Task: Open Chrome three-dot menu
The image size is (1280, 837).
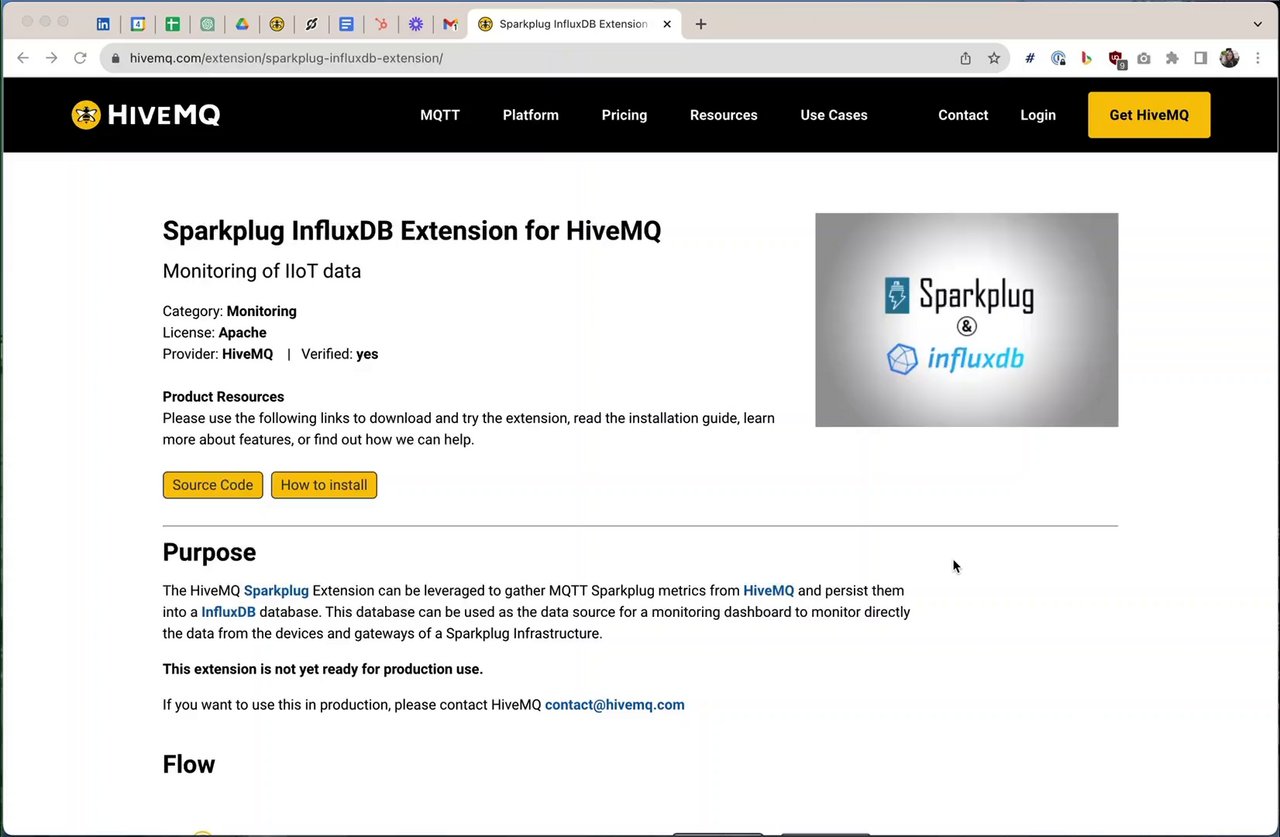Action: pos(1258,58)
